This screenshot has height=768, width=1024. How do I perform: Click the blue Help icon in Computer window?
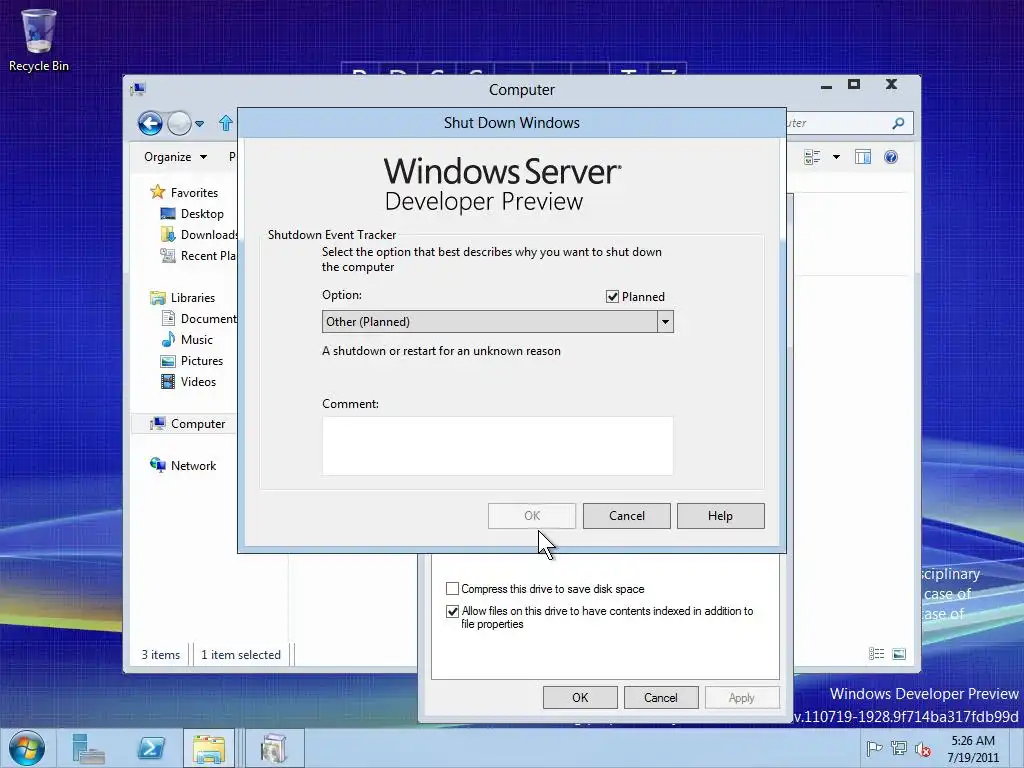(891, 157)
